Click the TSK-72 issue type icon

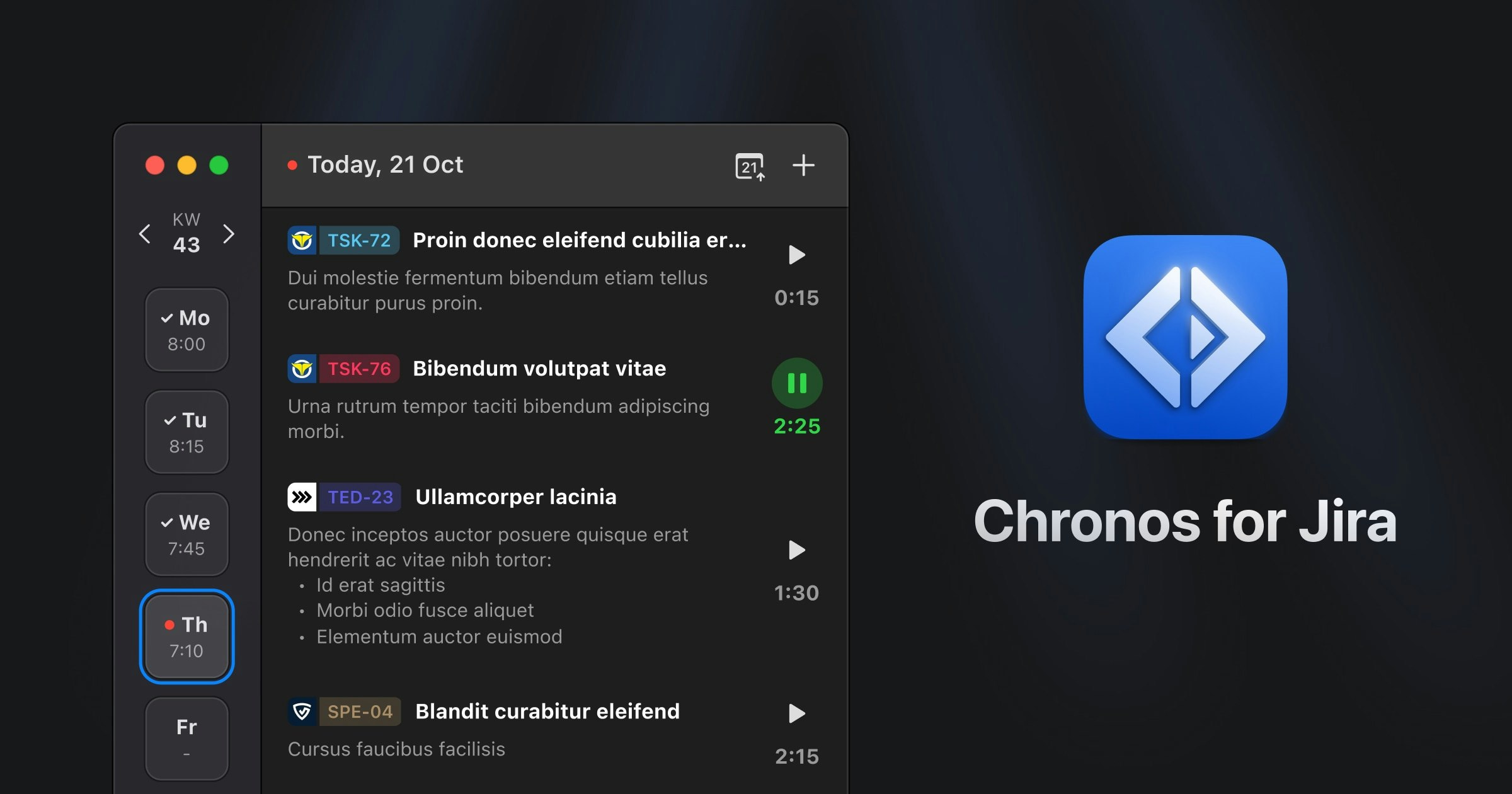(303, 240)
